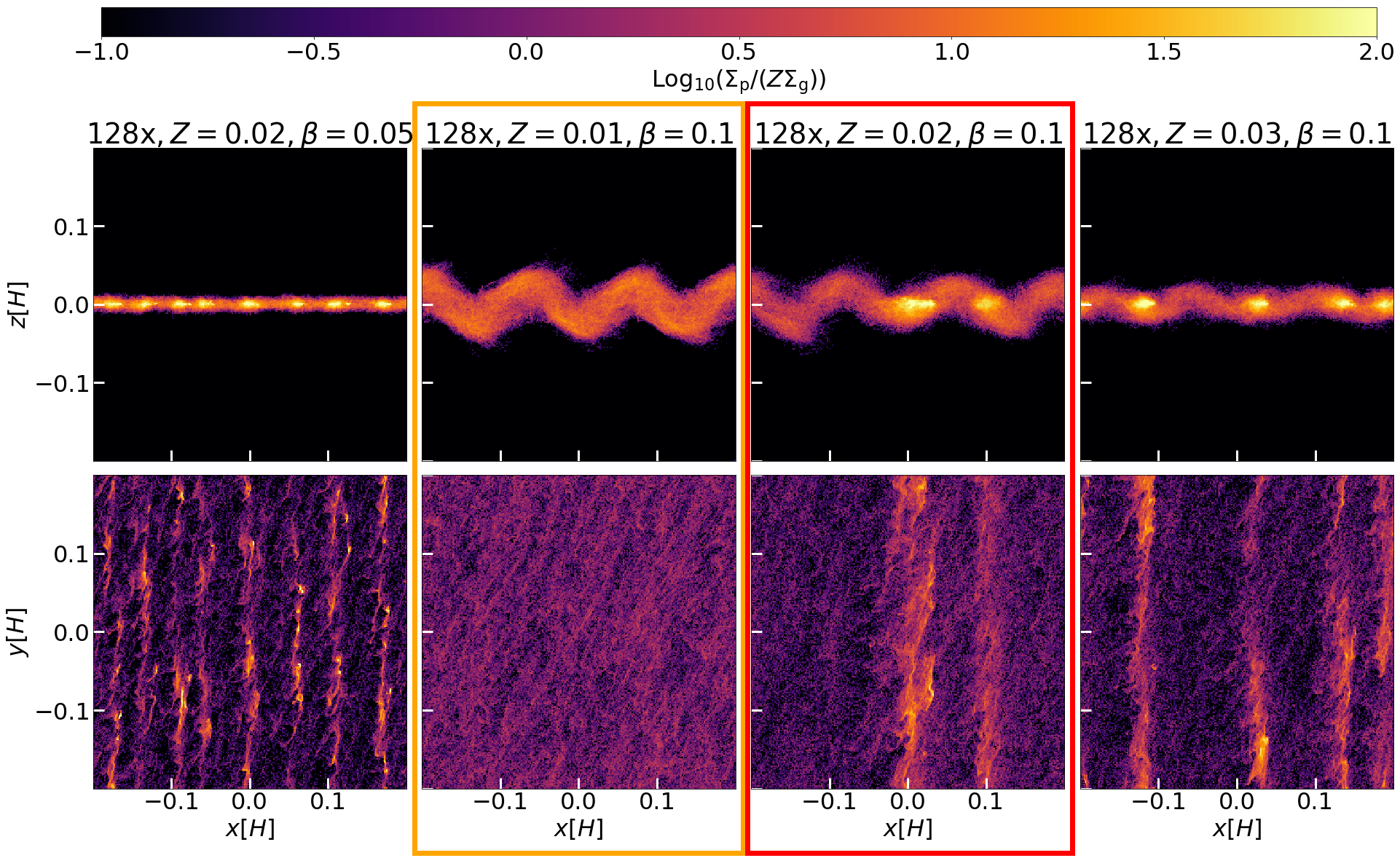Click the top-left x-z panel with thin layer
The width and height of the screenshot is (1400, 858).
[x=250, y=304]
